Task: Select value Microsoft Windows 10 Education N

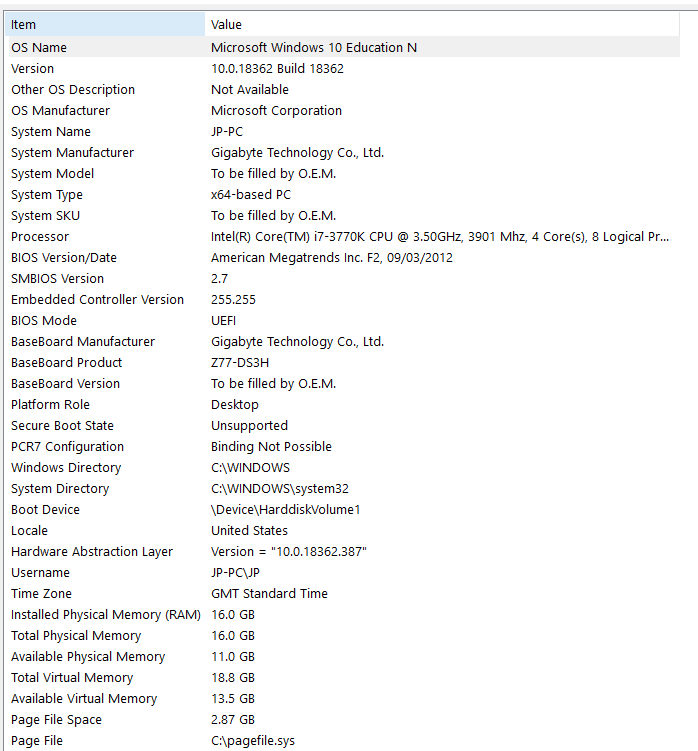Action: (x=314, y=47)
